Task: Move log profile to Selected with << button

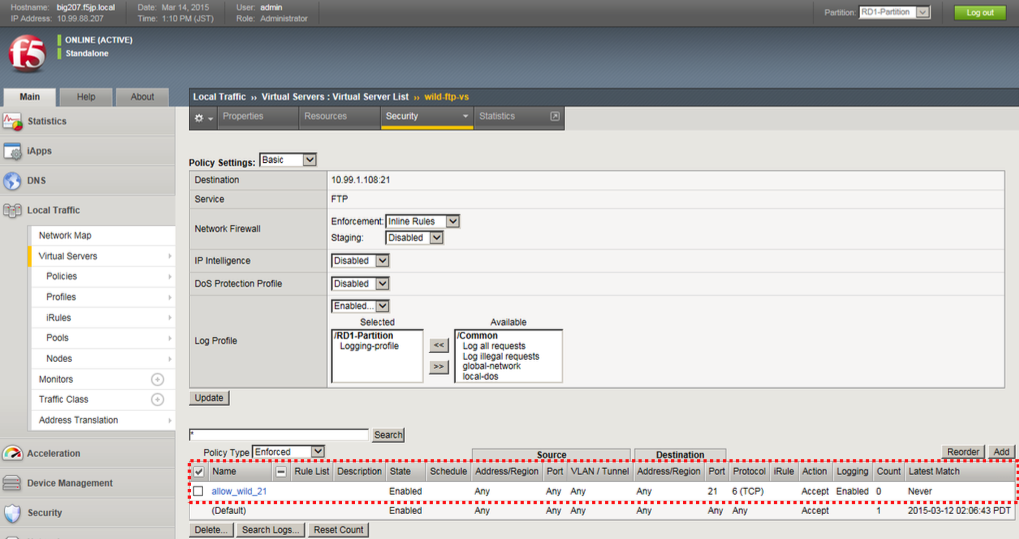Action: (x=439, y=345)
